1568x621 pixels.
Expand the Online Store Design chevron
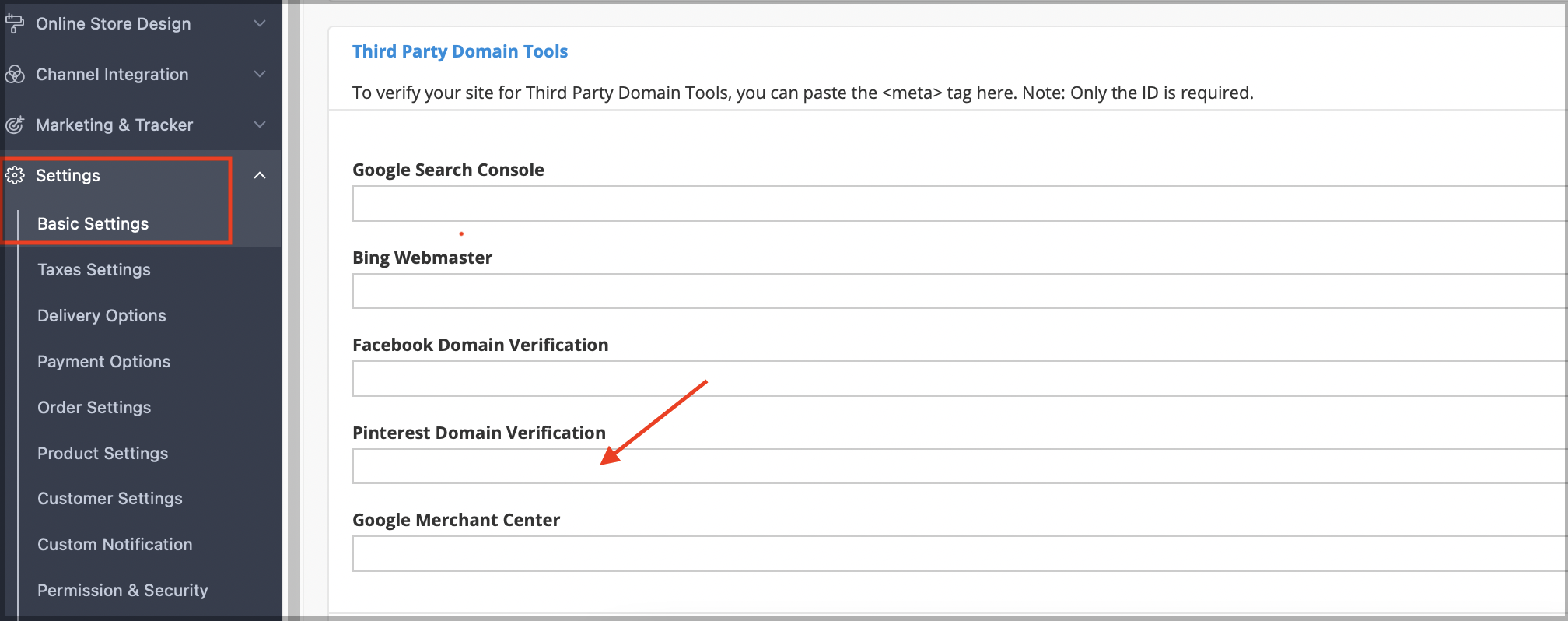pyautogui.click(x=260, y=24)
